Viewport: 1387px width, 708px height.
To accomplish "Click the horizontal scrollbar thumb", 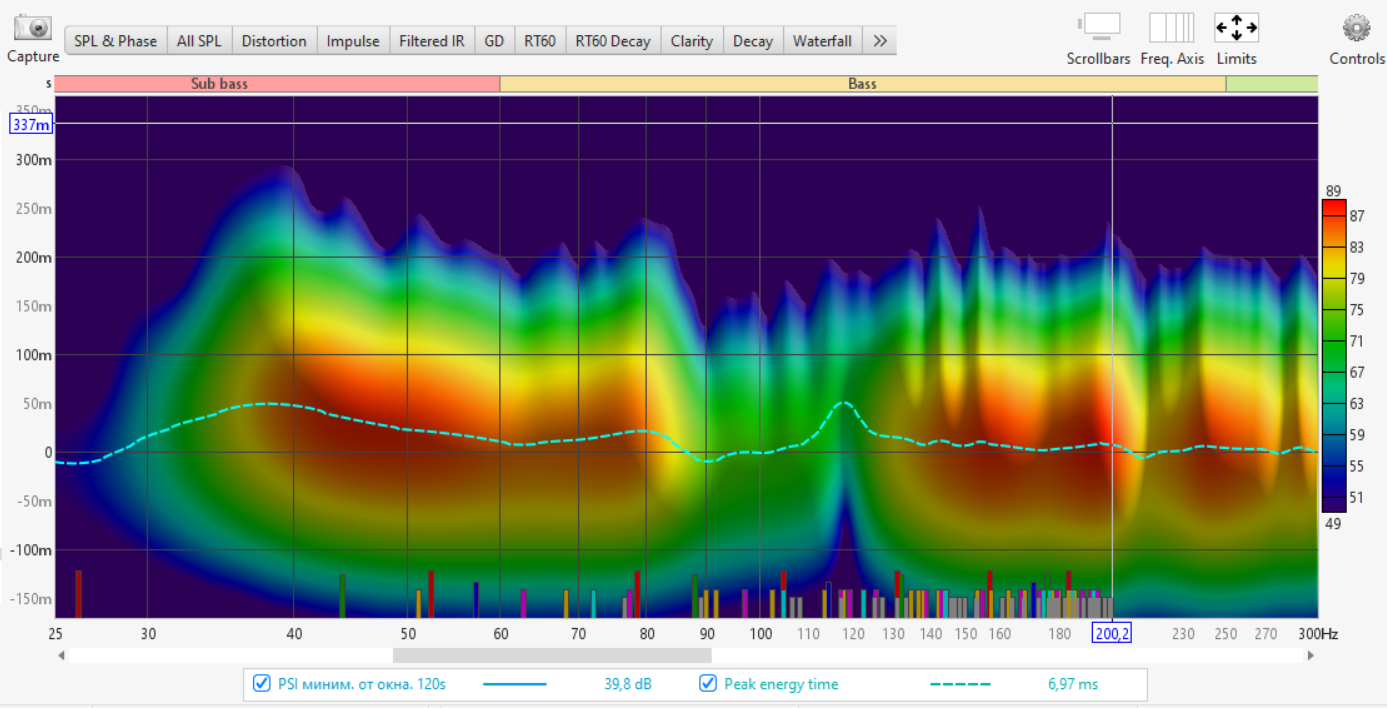I will click(552, 656).
